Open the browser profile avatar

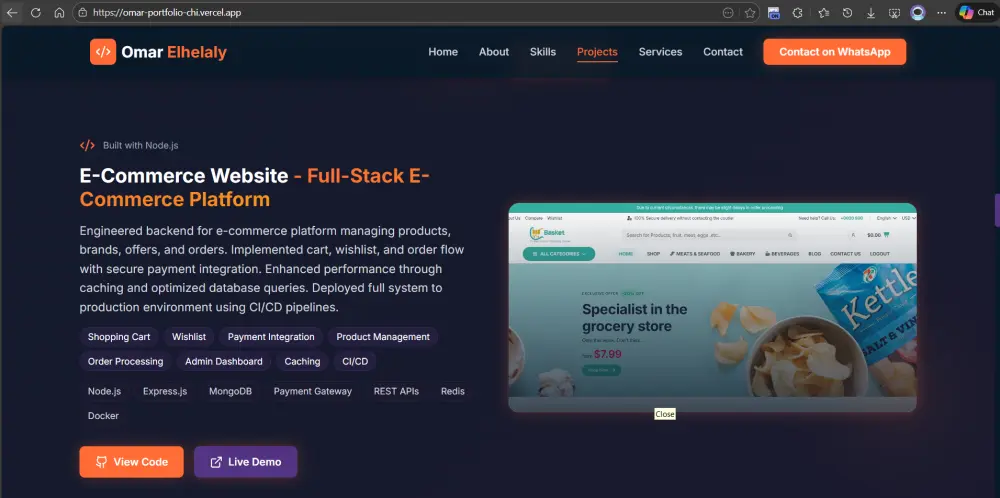tap(918, 13)
